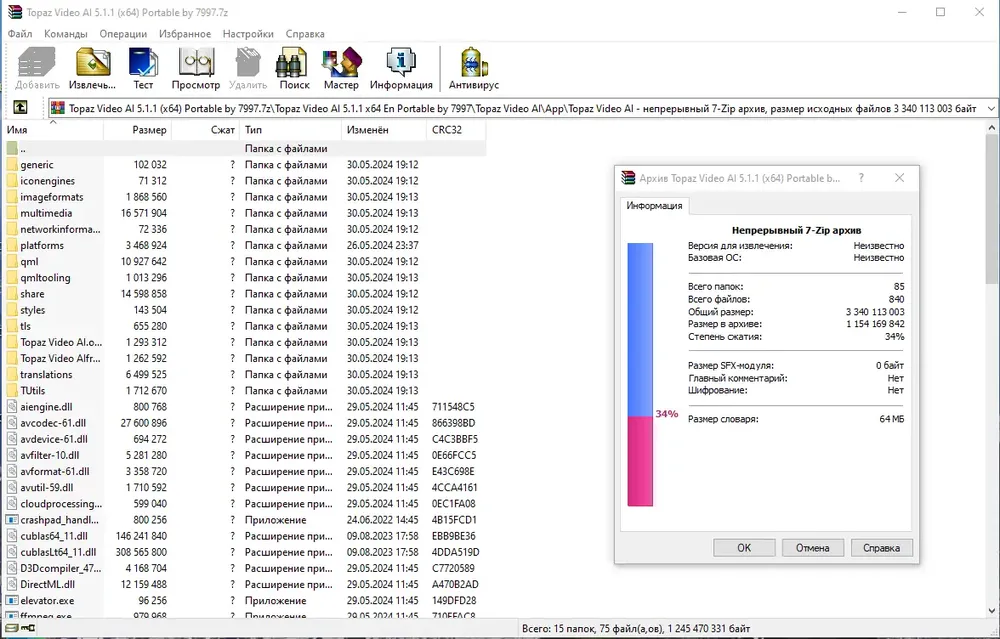
Task: Launch the Find (Поиск) binoculars tool
Action: tap(294, 68)
